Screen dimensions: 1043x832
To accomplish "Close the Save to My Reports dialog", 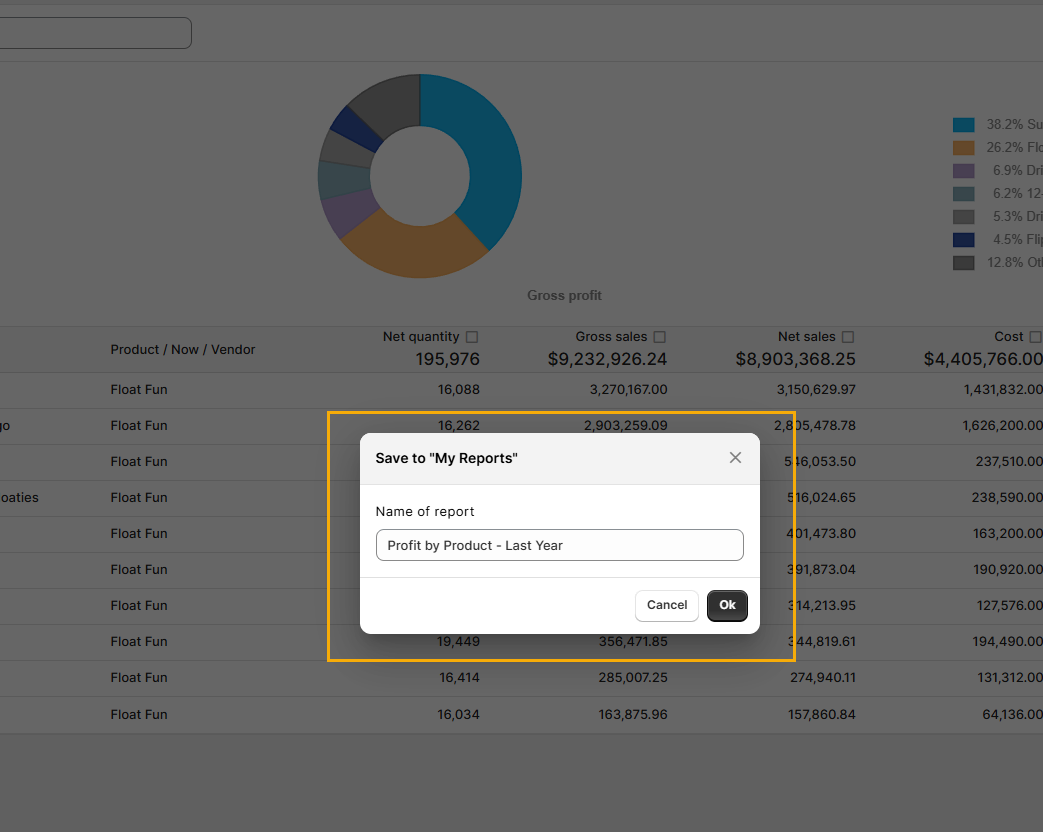I will click(x=735, y=458).
